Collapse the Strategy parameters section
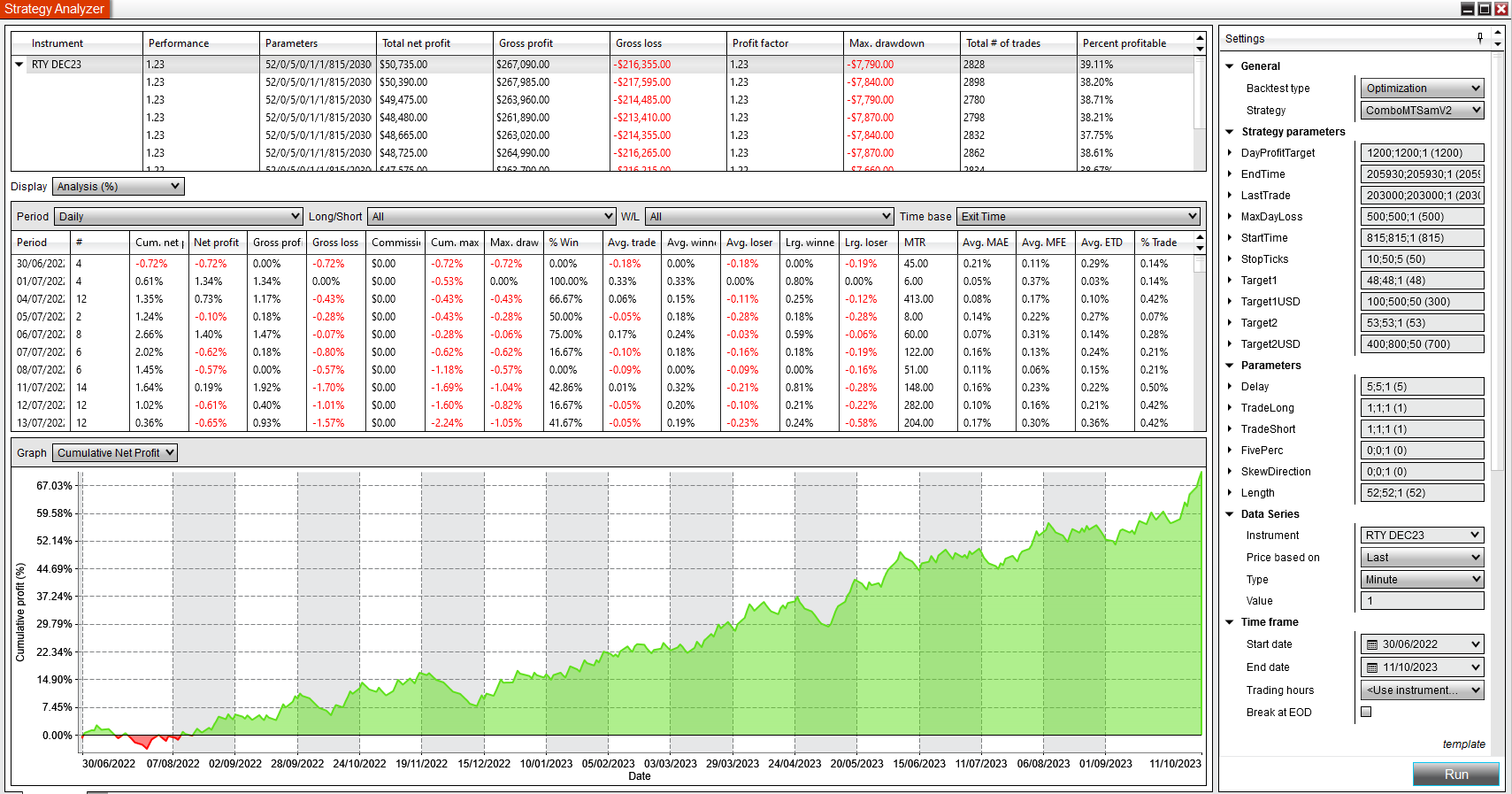 (1230, 132)
